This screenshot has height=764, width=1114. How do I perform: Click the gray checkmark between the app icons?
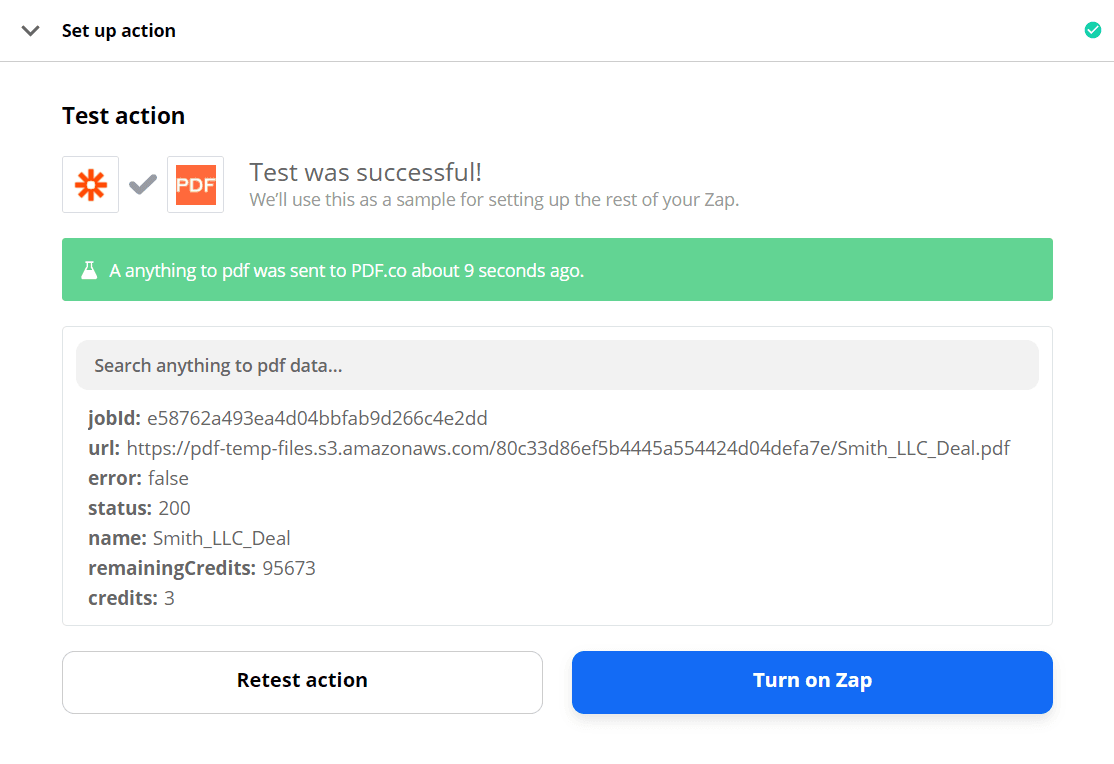(x=142, y=184)
